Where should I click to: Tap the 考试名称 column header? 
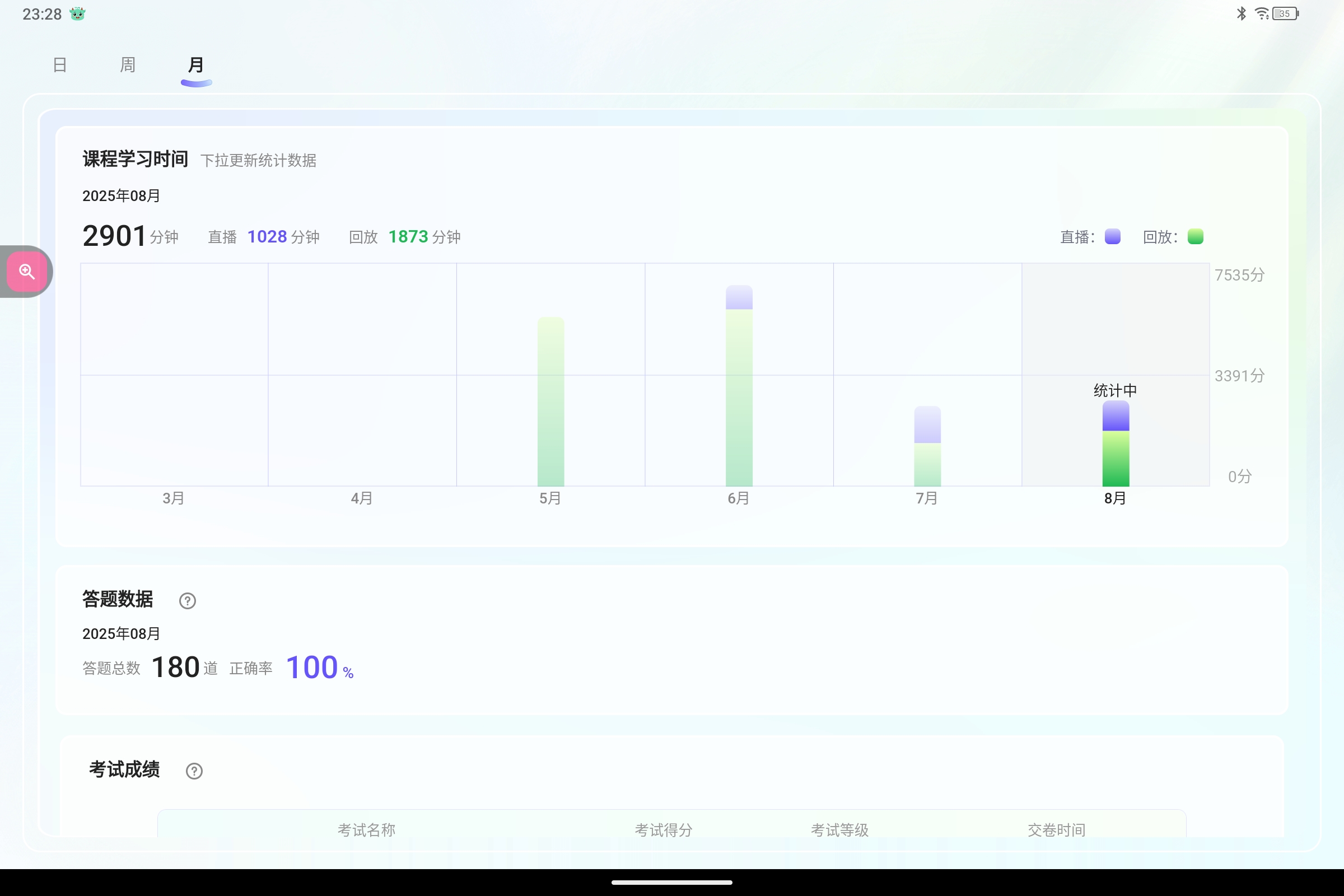tap(366, 829)
